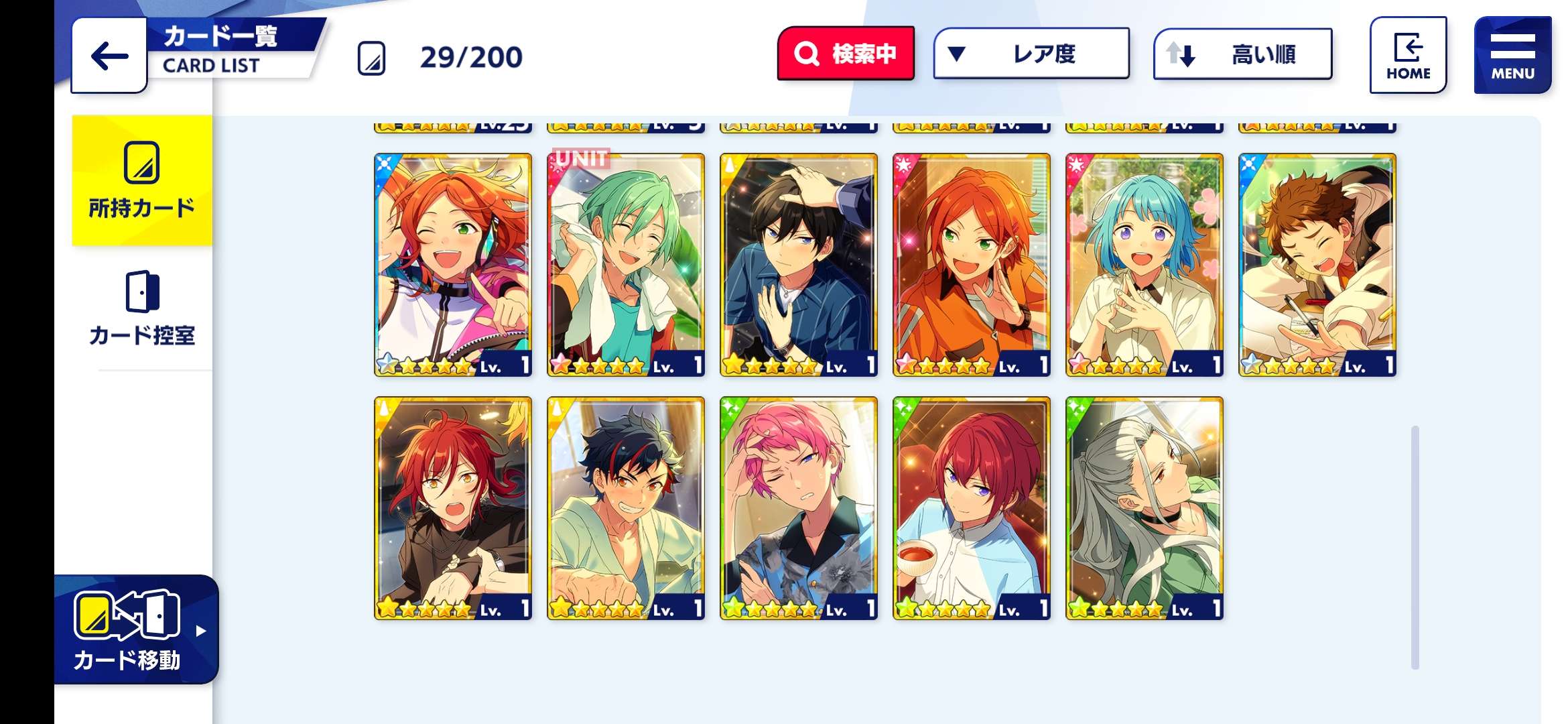The width and height of the screenshot is (1568, 724).
Task: Select the green-haired card with UNIT label
Action: pos(626,265)
